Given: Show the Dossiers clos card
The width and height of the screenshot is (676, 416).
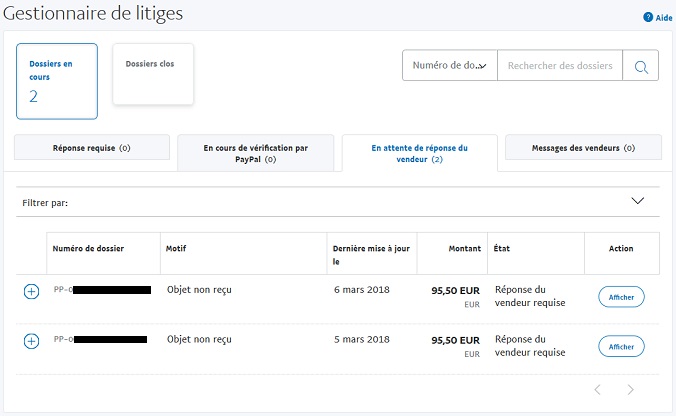Looking at the screenshot, I should point(153,74).
